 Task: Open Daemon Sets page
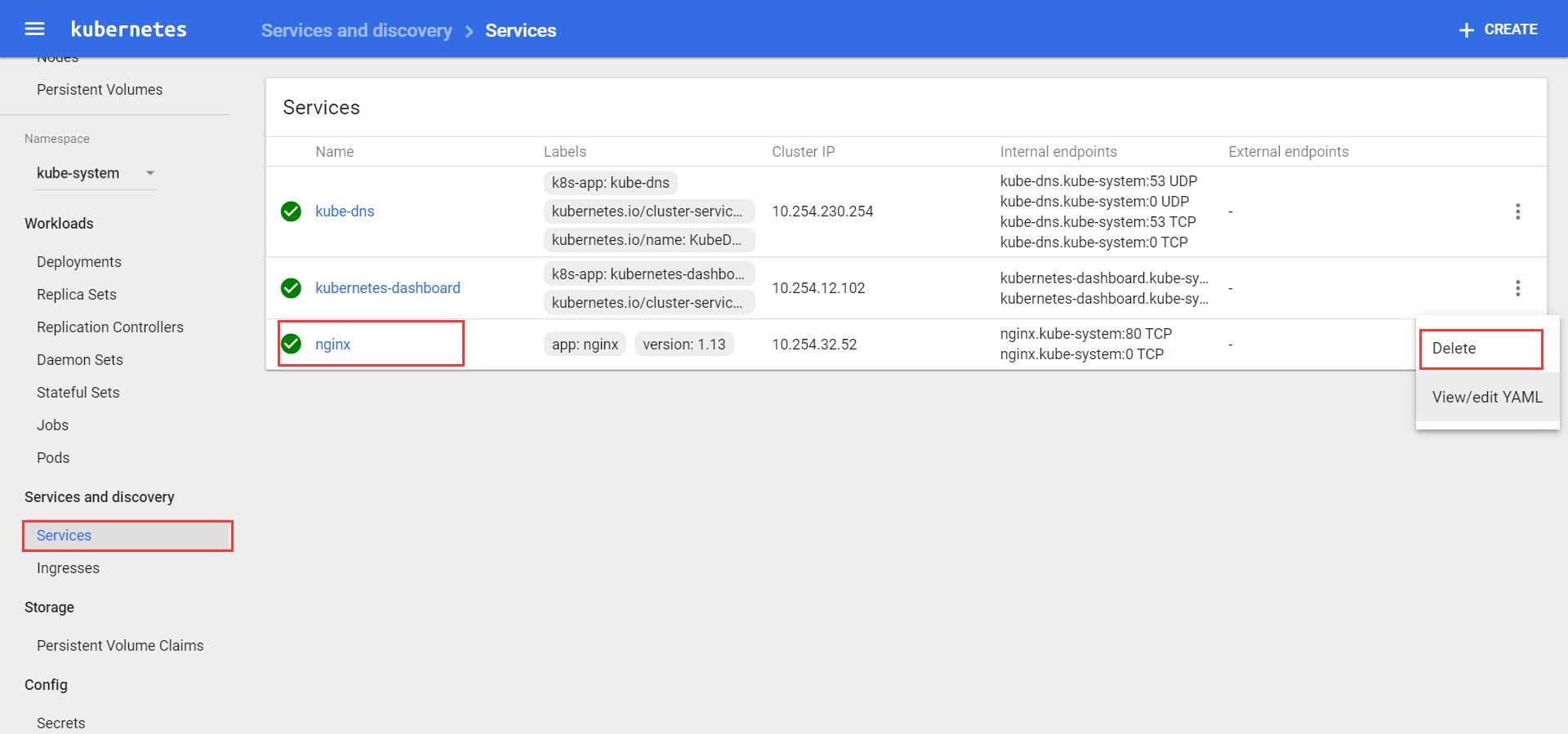80,359
